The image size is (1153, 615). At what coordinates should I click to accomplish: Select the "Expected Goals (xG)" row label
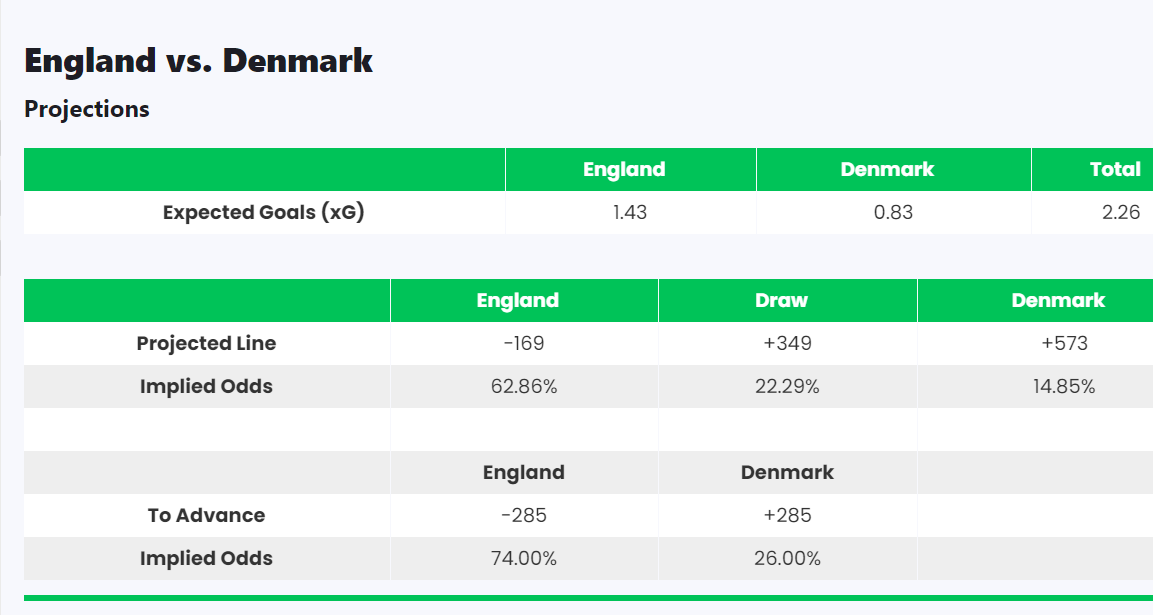(x=263, y=212)
